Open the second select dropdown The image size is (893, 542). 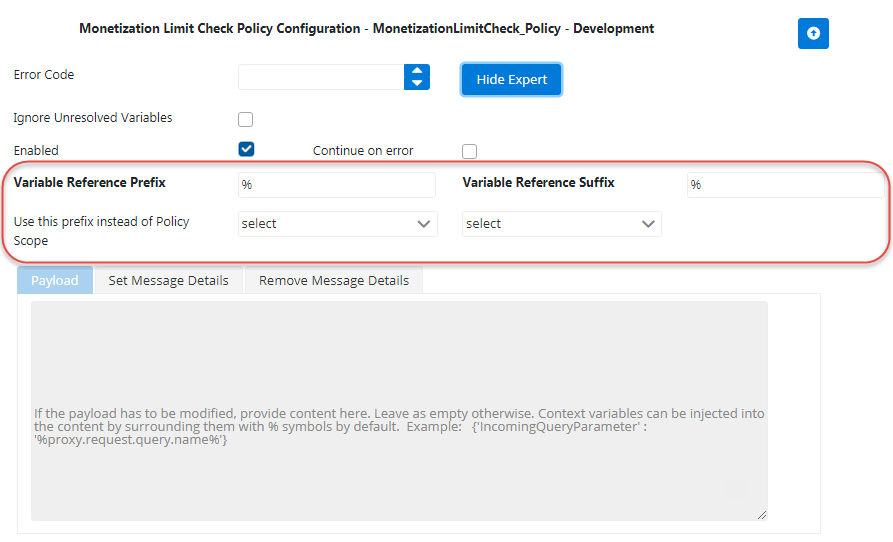point(562,224)
